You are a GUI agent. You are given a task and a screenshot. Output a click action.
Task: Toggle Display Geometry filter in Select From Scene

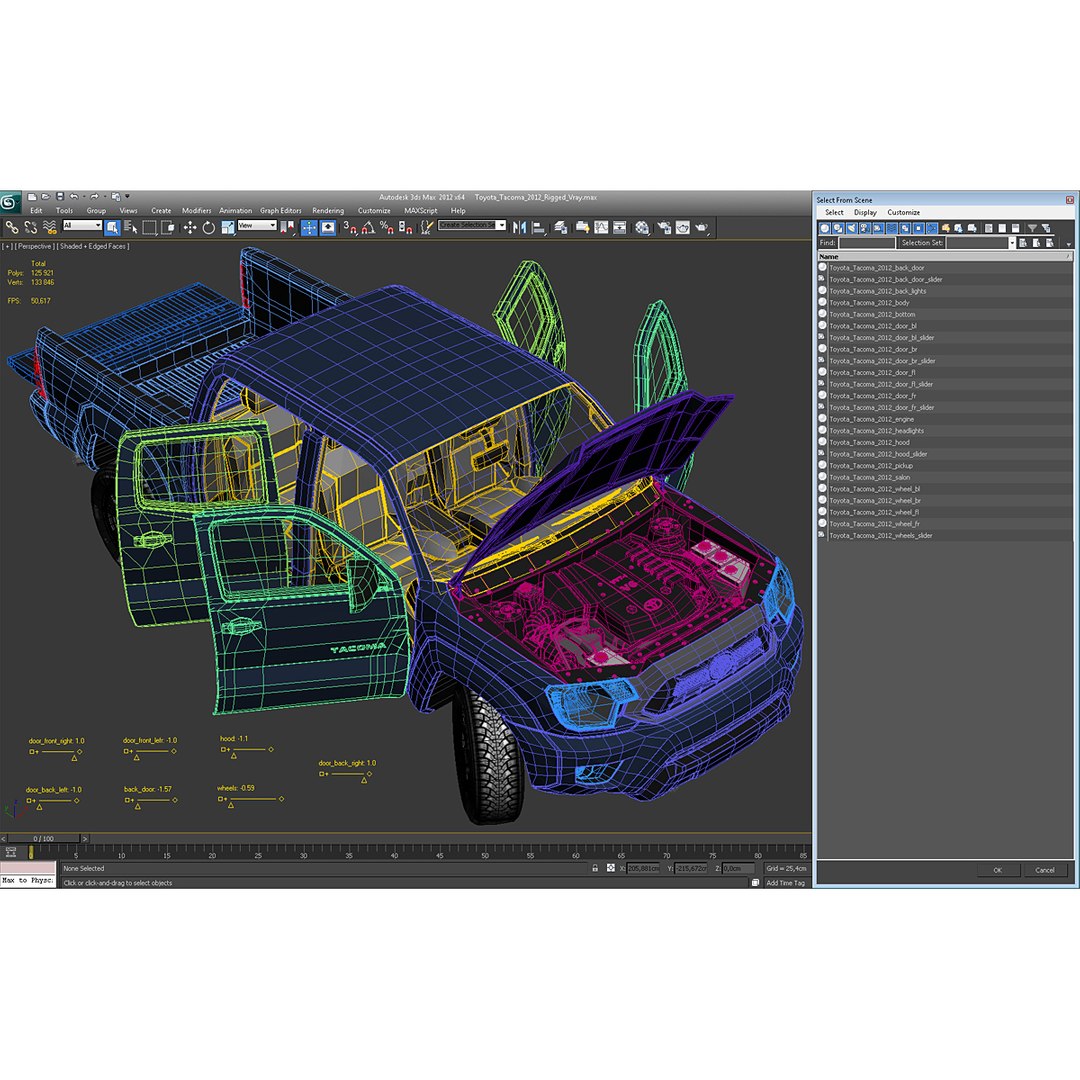point(824,228)
